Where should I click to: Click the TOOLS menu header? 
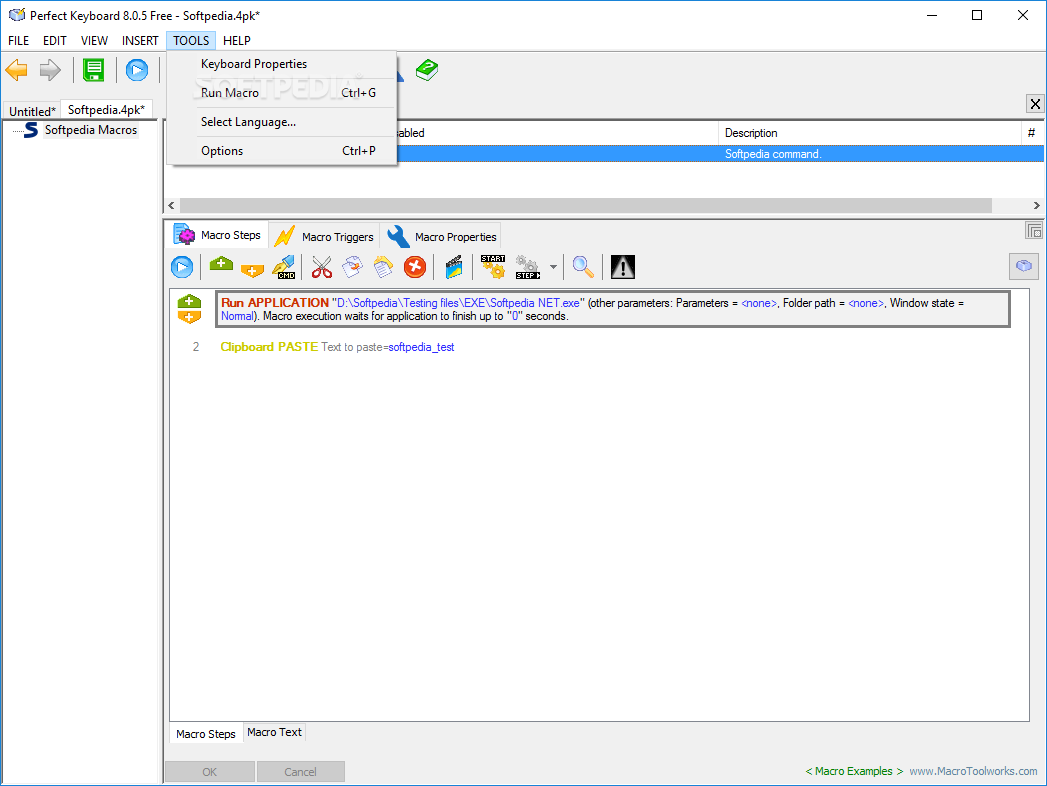click(x=191, y=41)
